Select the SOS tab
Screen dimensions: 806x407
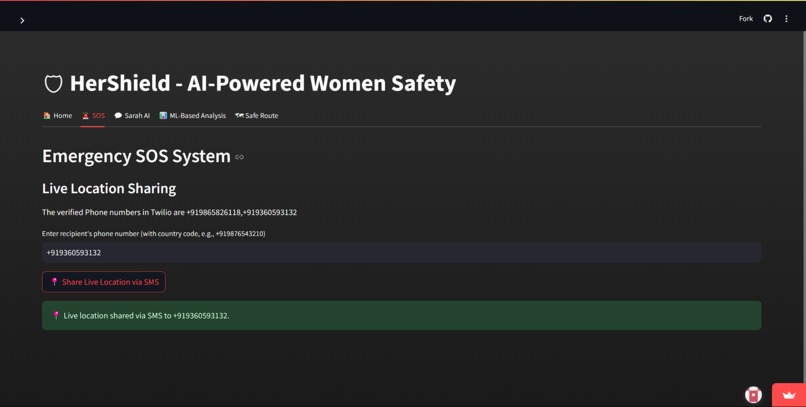pos(93,116)
